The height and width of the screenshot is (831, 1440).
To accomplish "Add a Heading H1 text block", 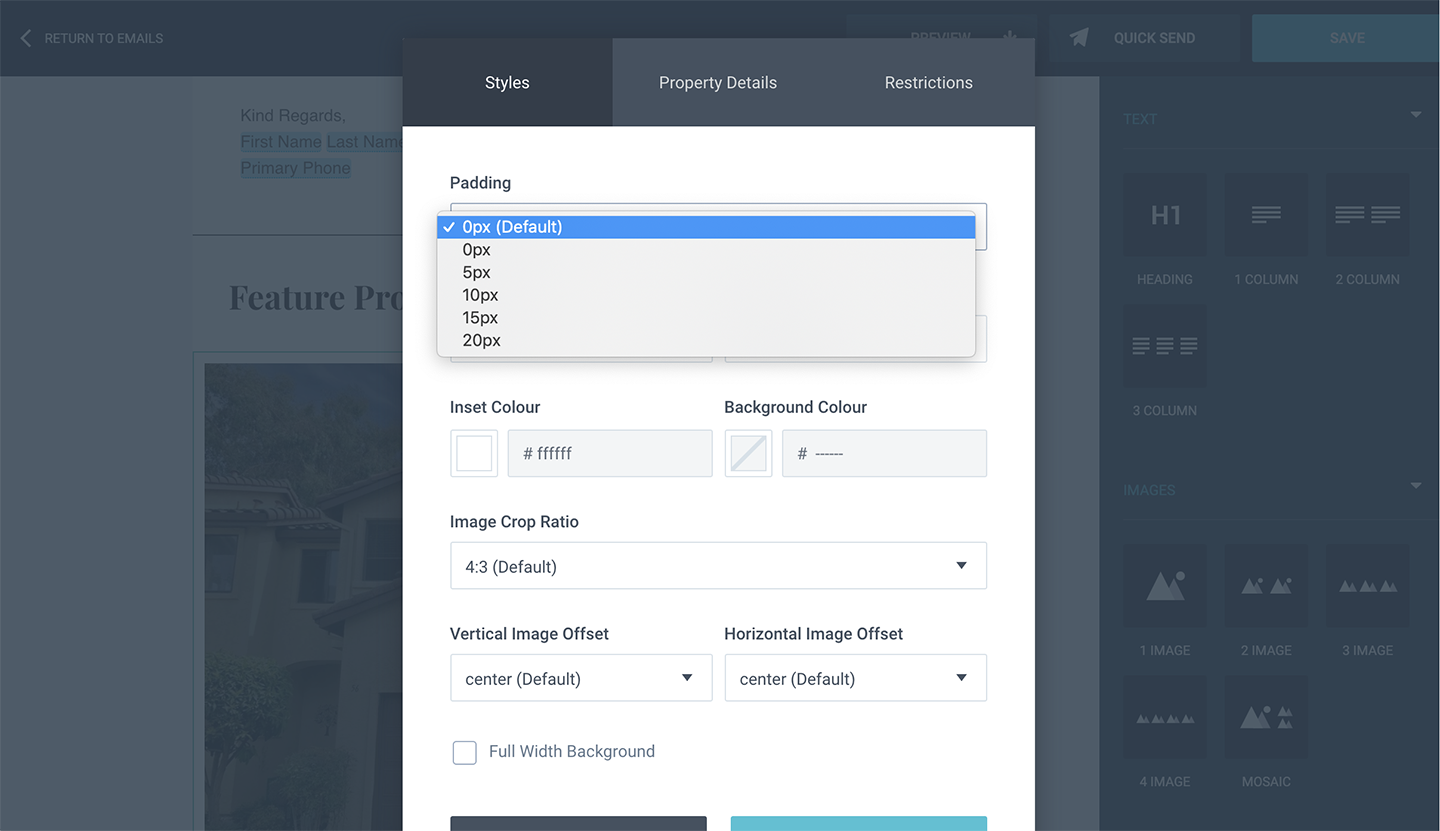I will (1164, 215).
